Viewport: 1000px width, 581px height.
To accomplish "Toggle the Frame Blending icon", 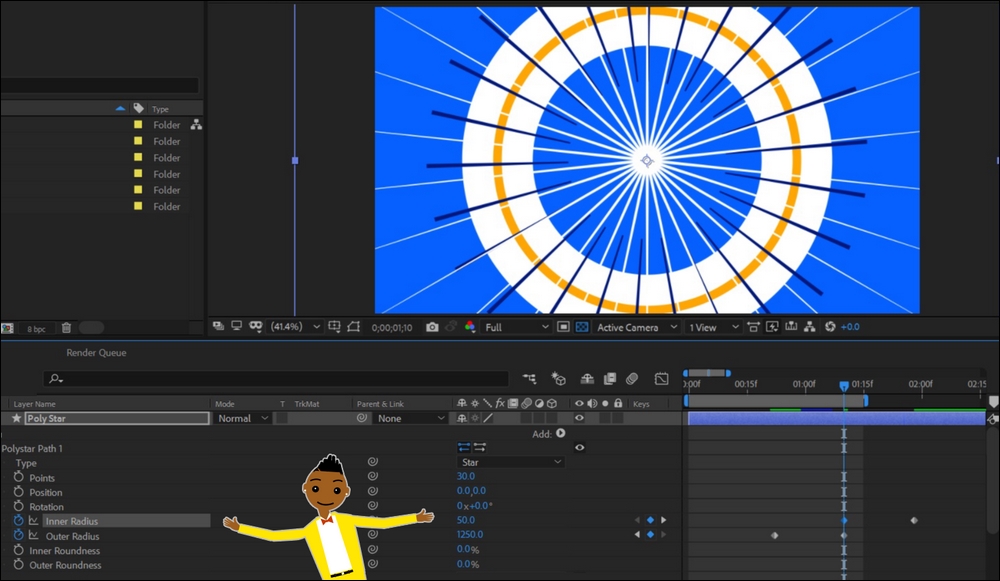I will click(x=610, y=379).
